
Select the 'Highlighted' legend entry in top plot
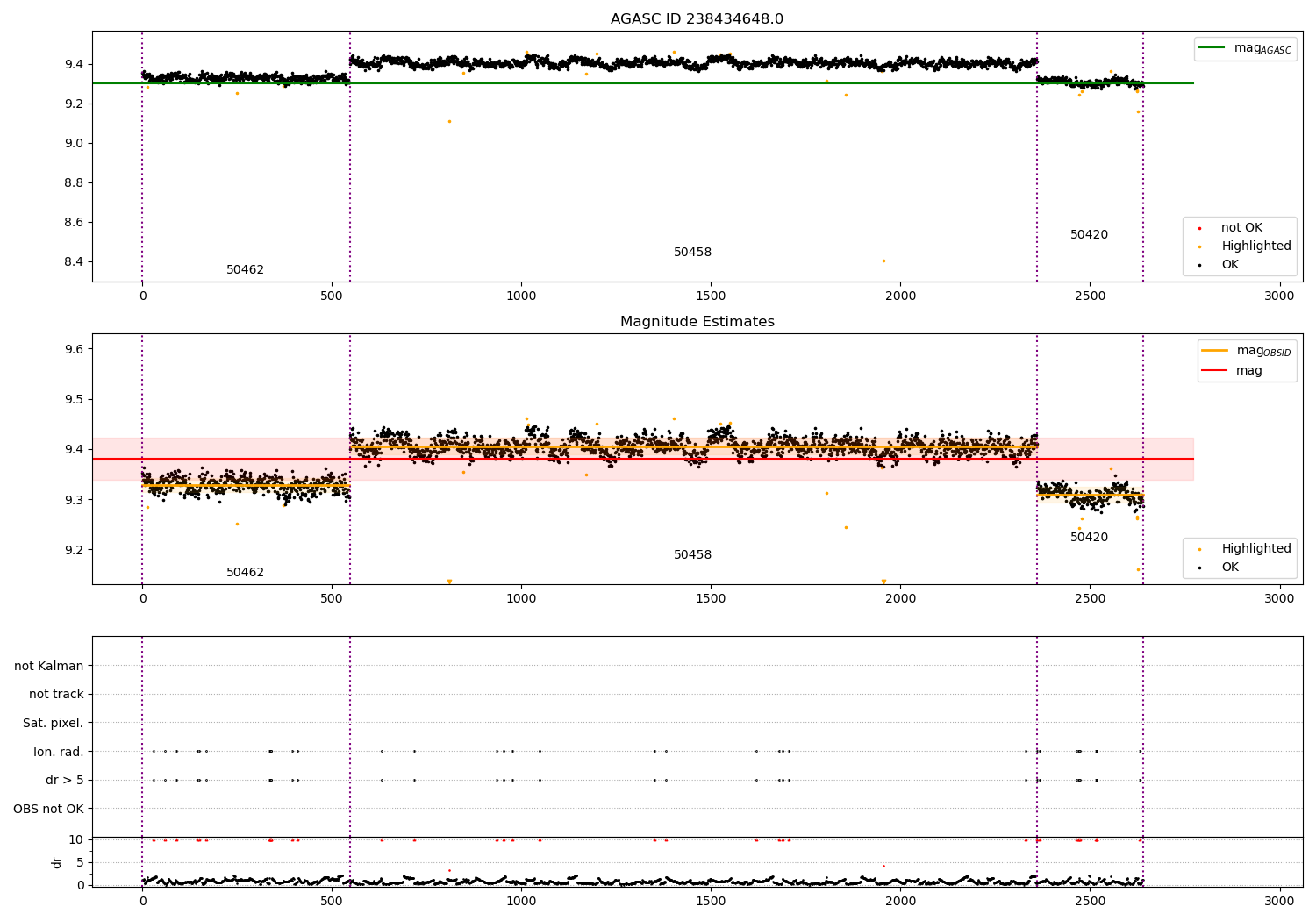1256,246
